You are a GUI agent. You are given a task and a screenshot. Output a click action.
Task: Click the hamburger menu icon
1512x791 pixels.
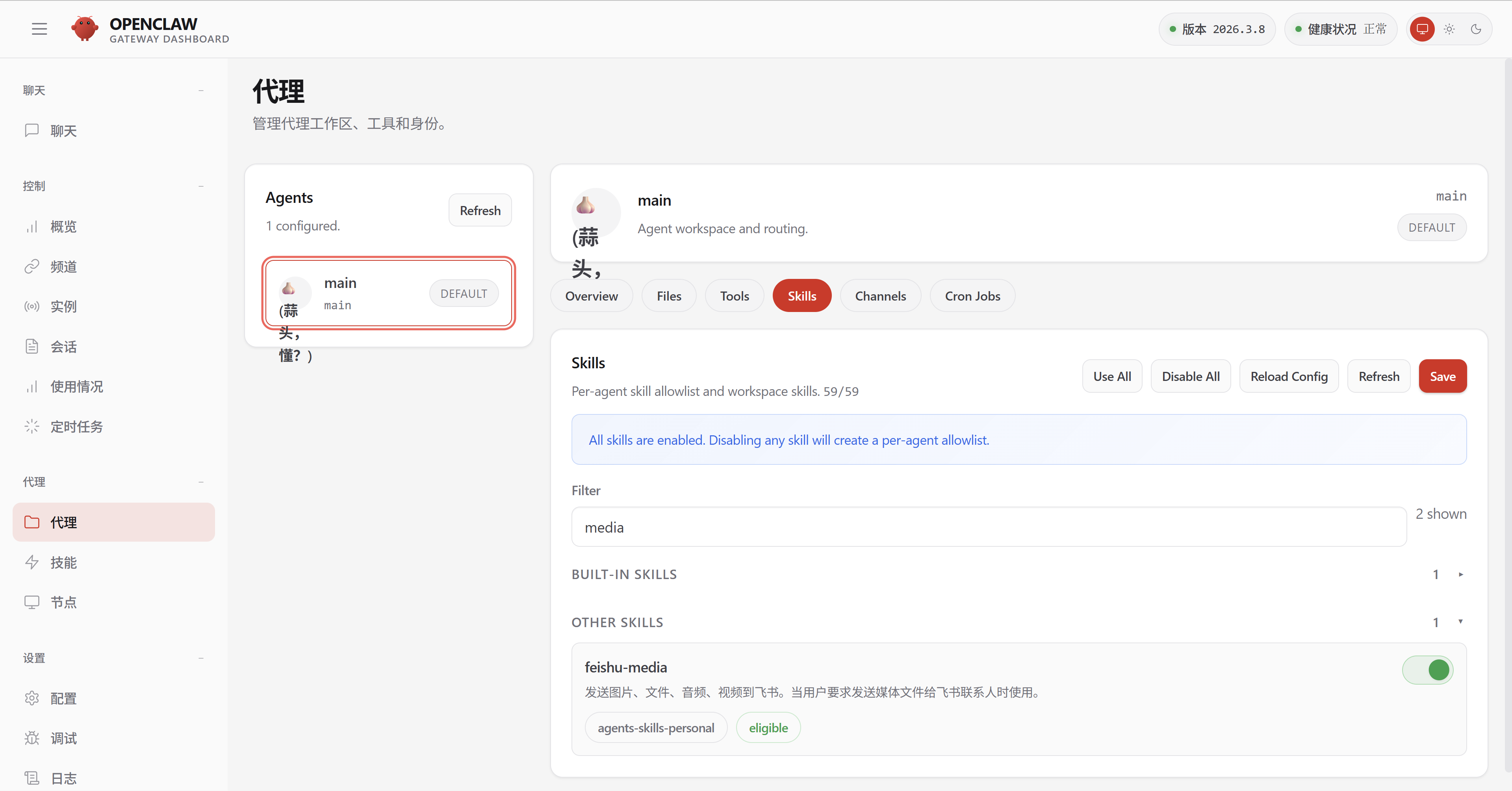(x=39, y=29)
